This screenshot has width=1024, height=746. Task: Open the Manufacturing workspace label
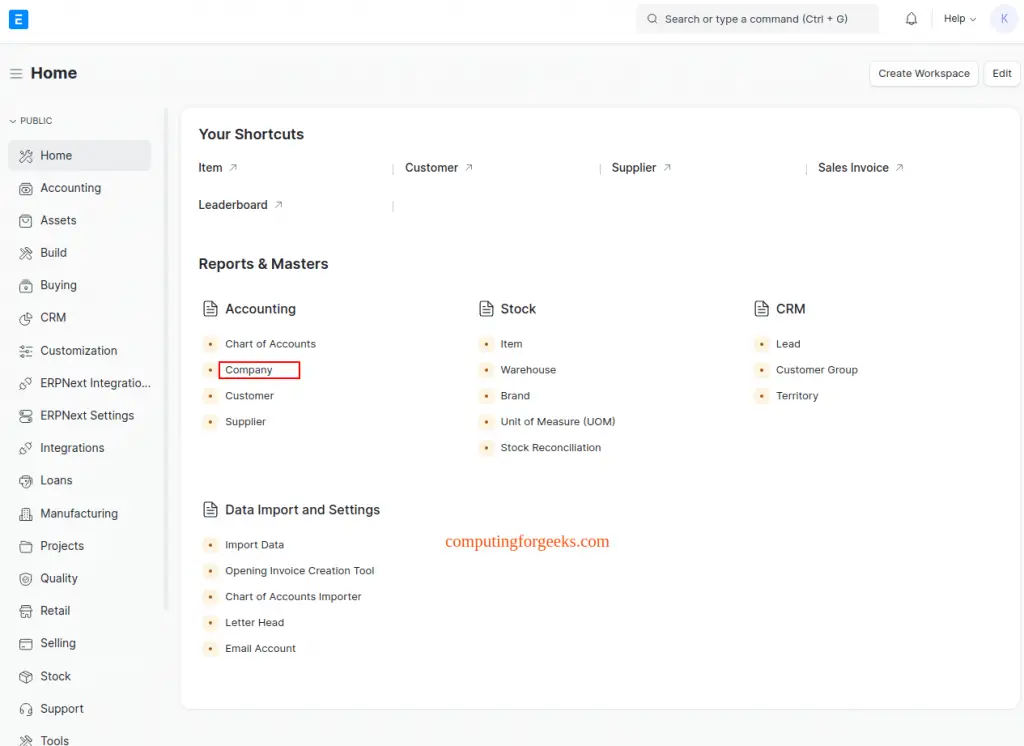pyautogui.click(x=79, y=513)
